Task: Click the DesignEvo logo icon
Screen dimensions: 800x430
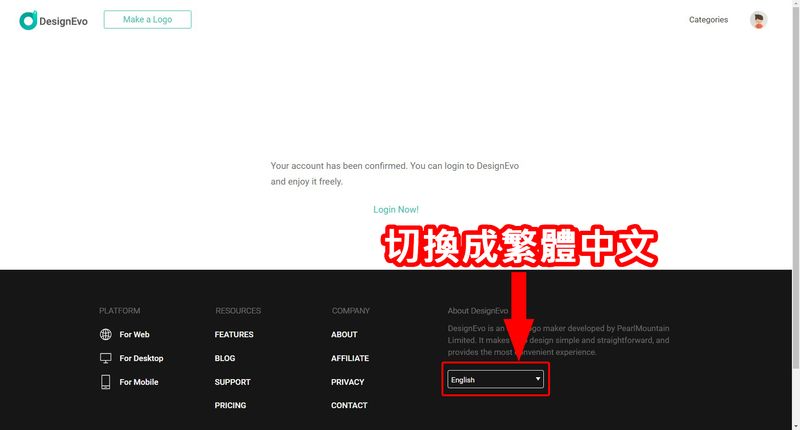Action: [x=28, y=20]
